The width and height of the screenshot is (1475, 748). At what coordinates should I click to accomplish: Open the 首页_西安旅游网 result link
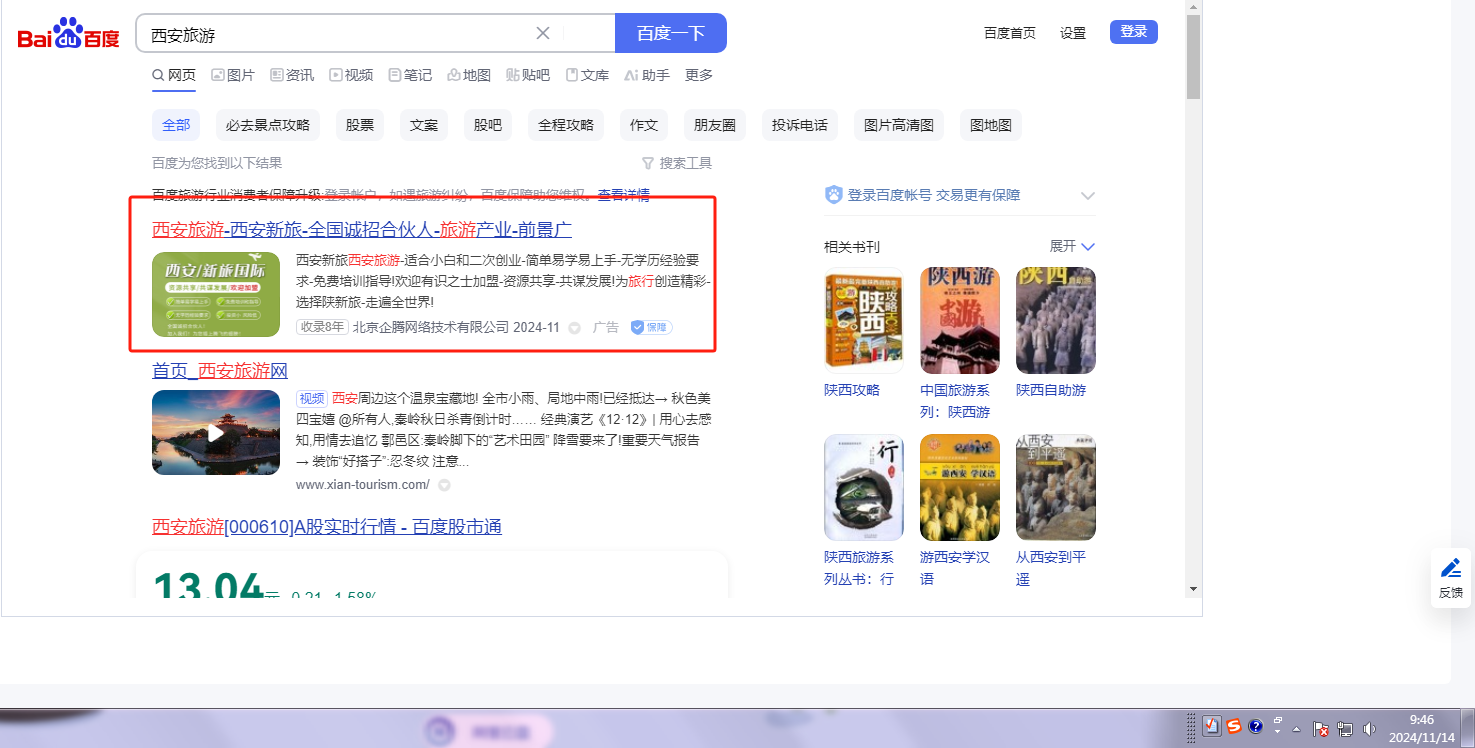[220, 371]
